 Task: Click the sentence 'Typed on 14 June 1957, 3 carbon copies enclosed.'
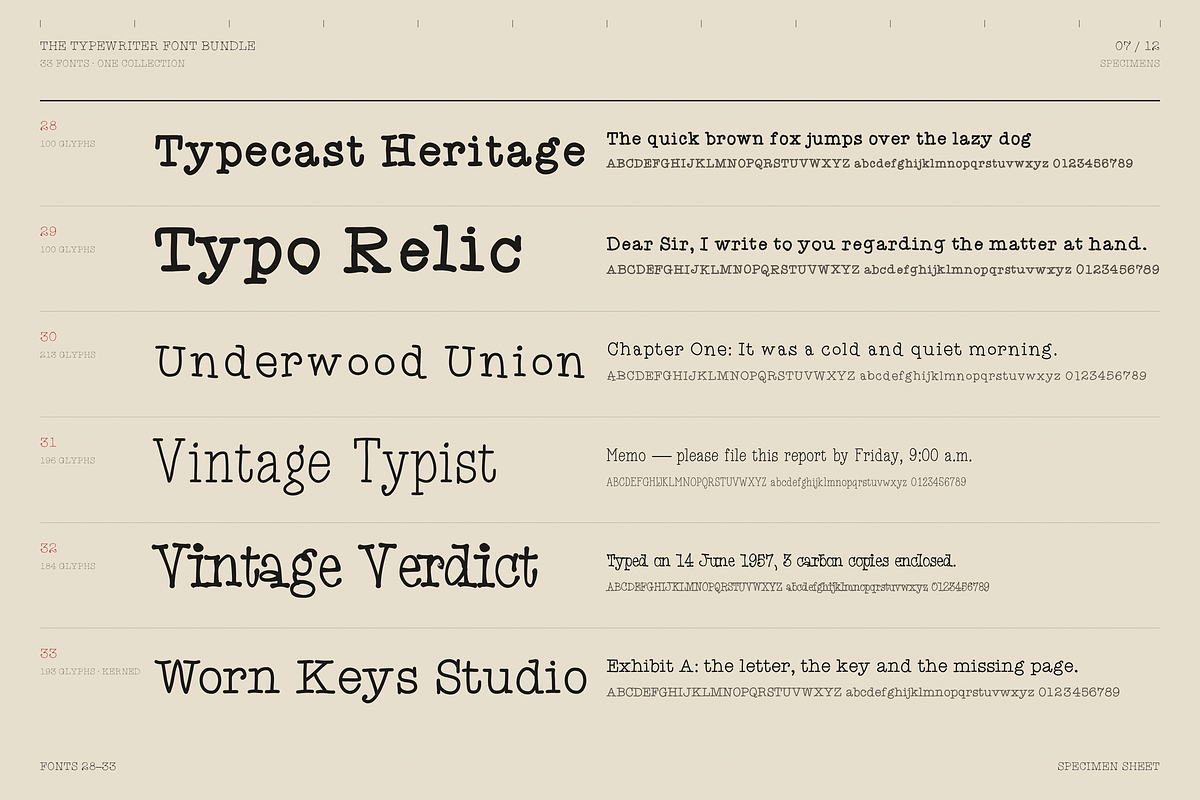click(x=782, y=561)
